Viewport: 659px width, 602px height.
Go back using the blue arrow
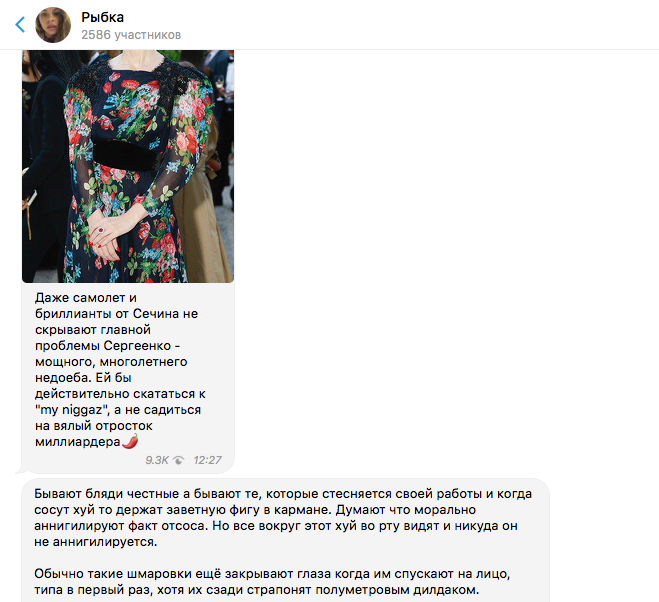tap(20, 24)
